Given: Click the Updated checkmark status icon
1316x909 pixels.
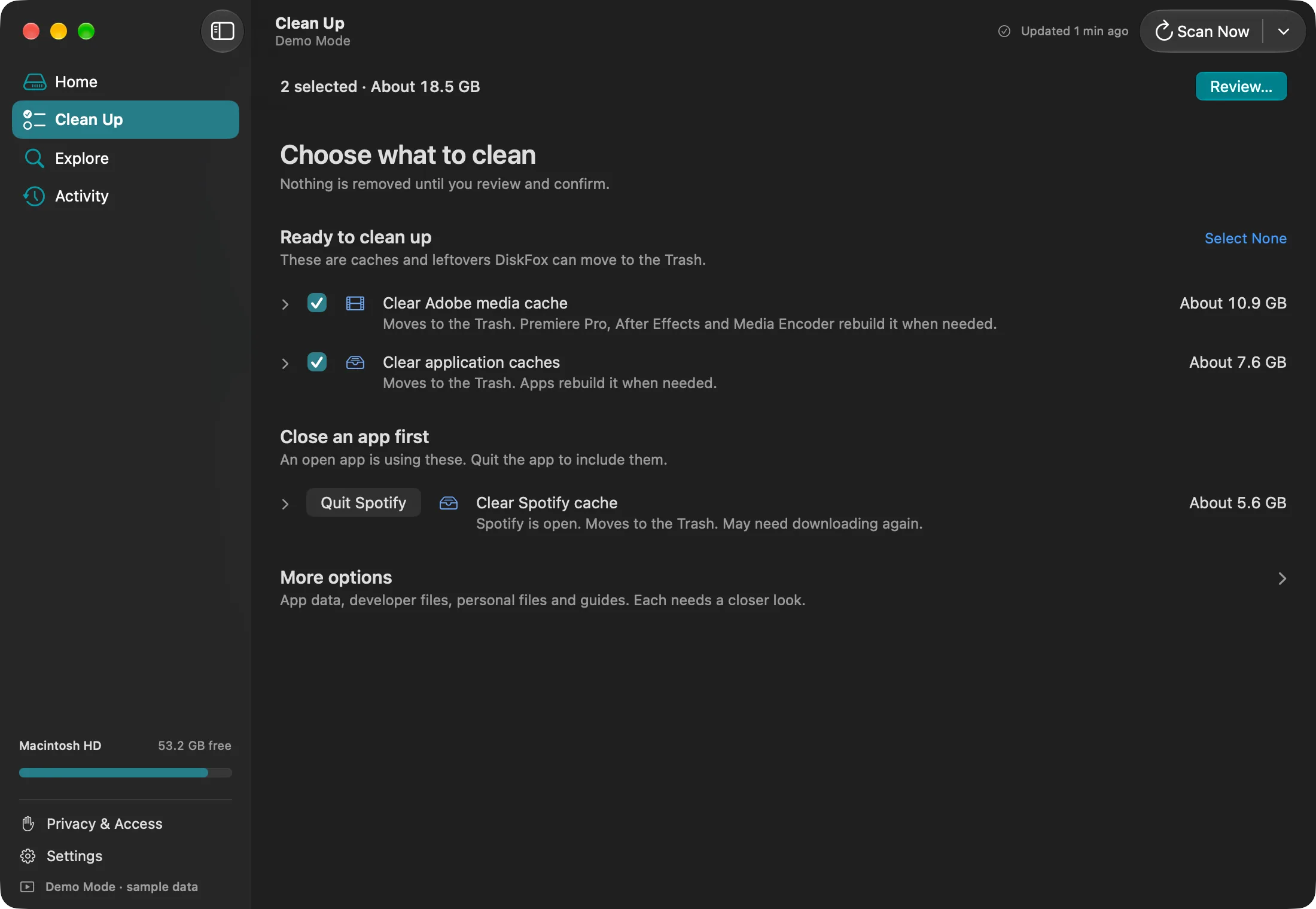Looking at the screenshot, I should (1004, 31).
